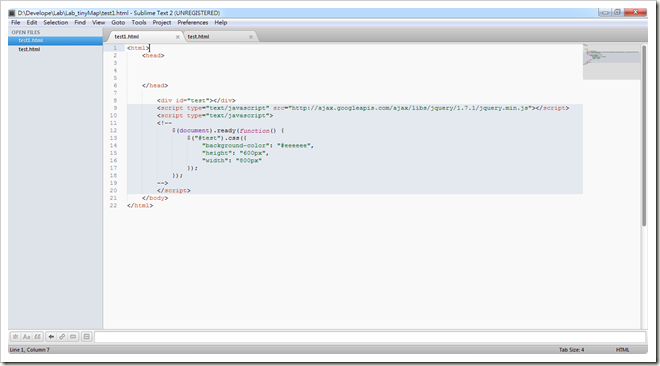Open the Help menu
Viewport: 660px width, 366px height.
[221, 23]
